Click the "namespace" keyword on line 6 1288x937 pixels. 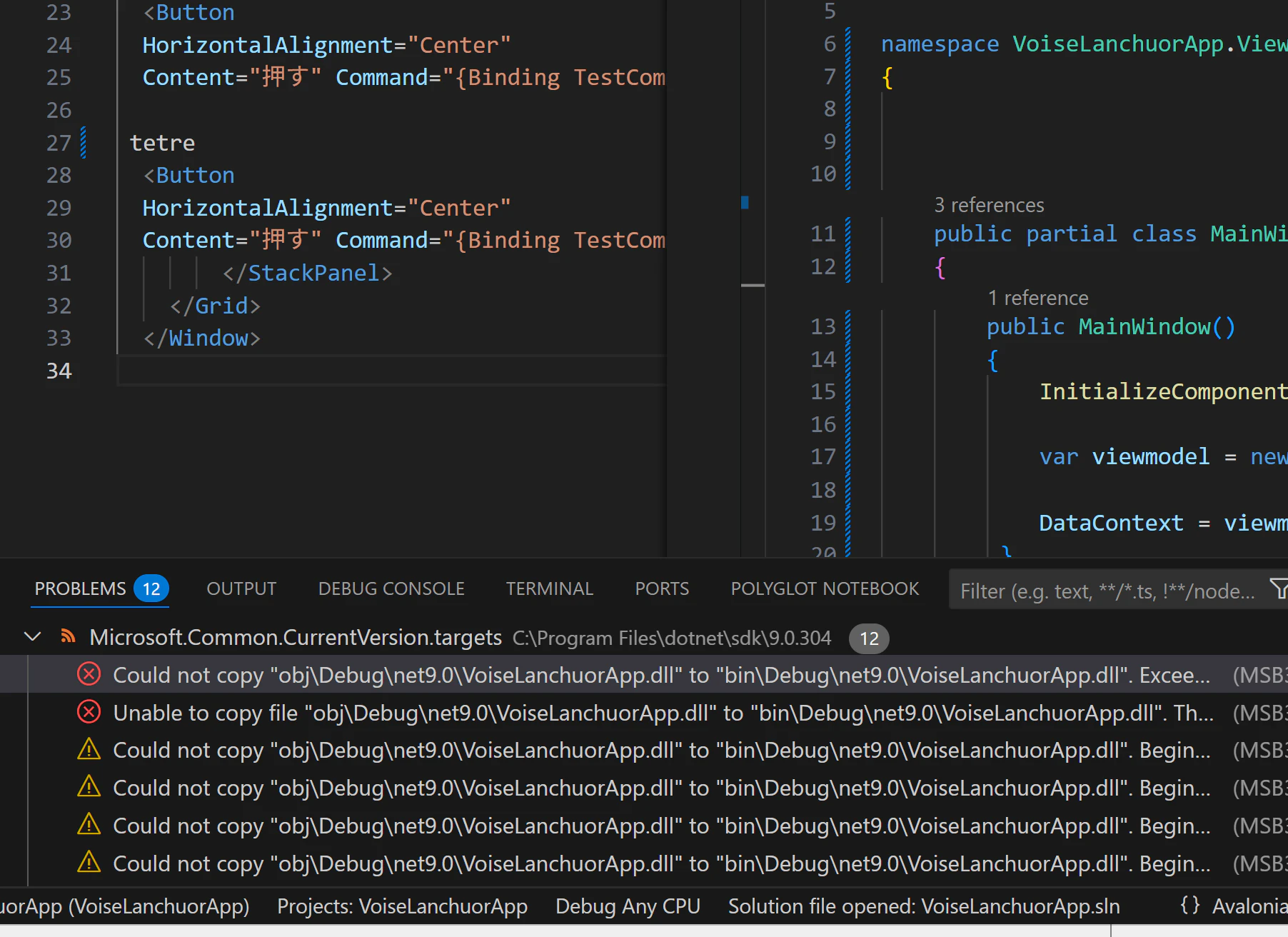[x=940, y=44]
